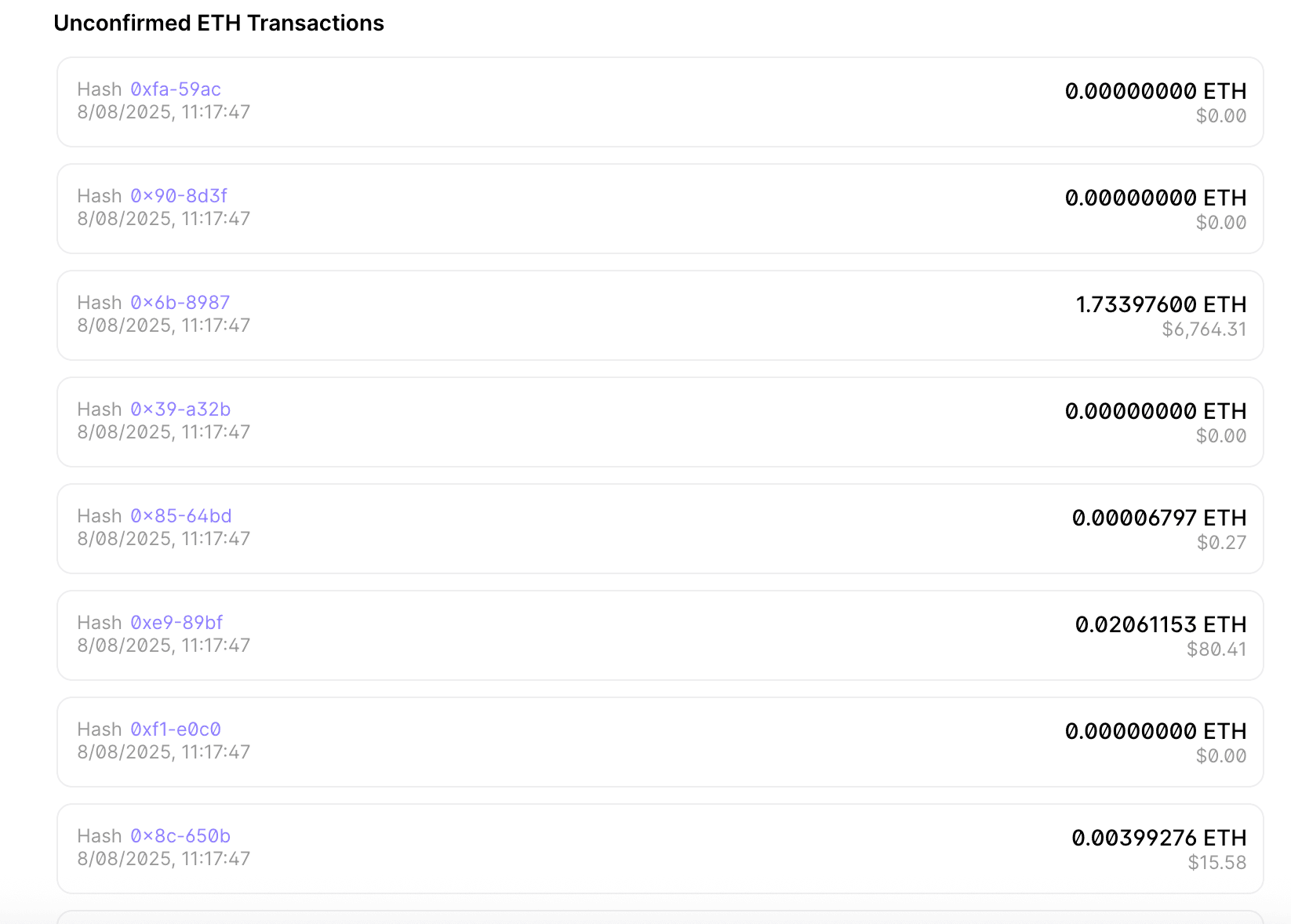Click the $6,764.31 USD value
1291x924 pixels.
click(x=1204, y=329)
